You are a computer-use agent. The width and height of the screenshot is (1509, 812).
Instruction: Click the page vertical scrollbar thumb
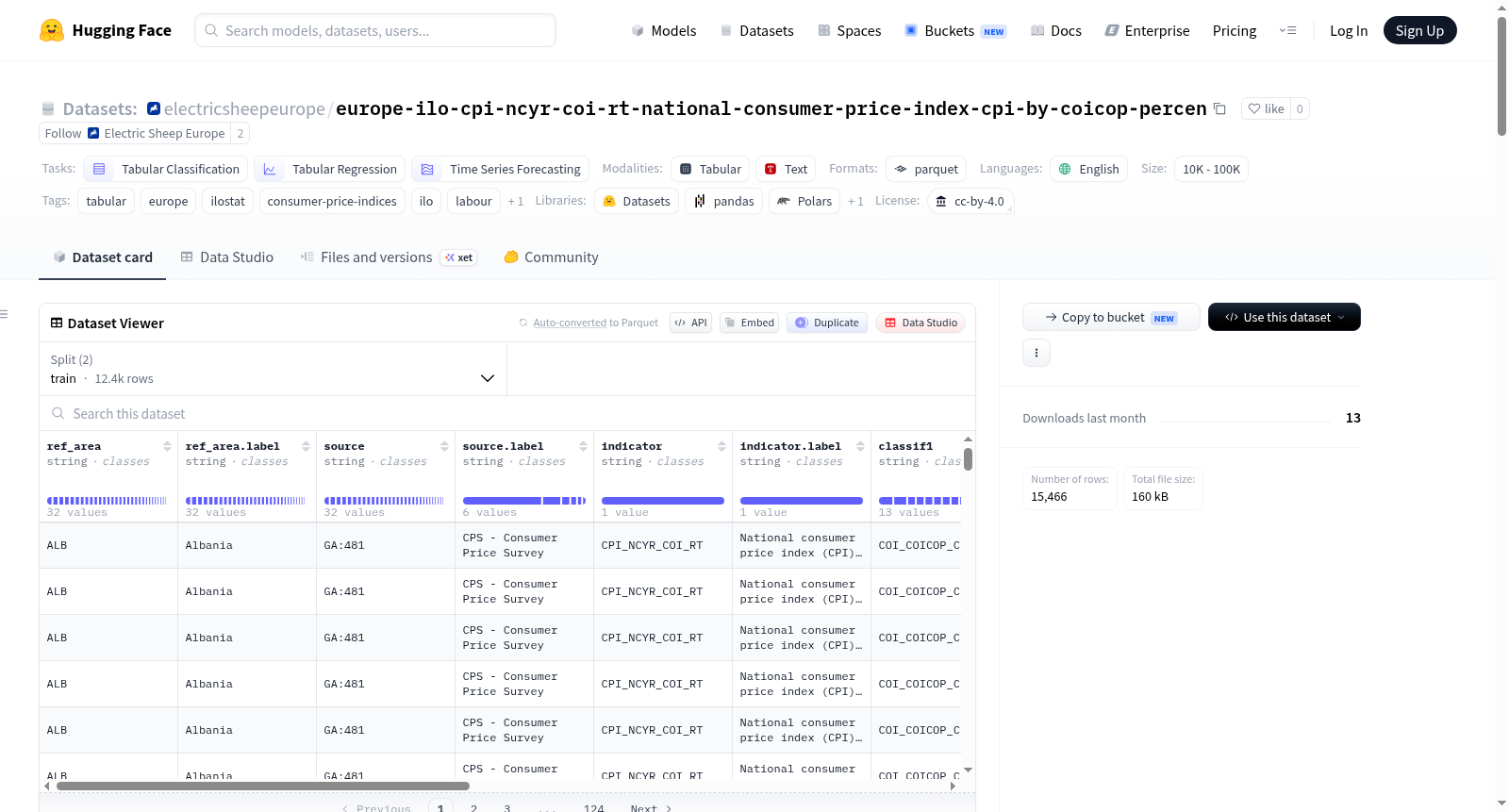pyautogui.click(x=1501, y=75)
